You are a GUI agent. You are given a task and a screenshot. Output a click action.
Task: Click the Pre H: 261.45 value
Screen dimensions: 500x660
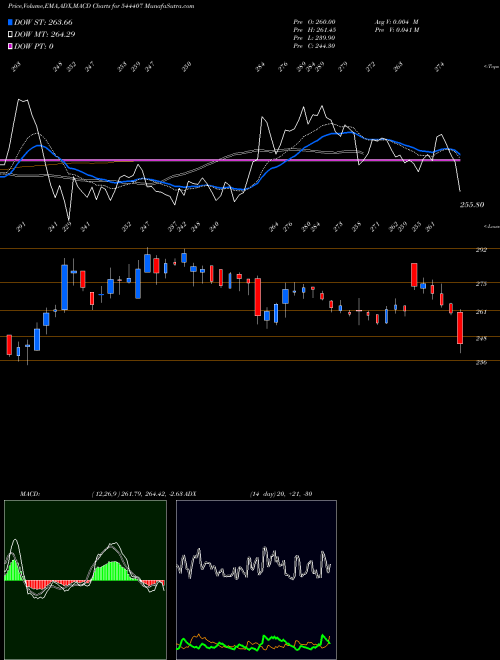click(x=314, y=30)
